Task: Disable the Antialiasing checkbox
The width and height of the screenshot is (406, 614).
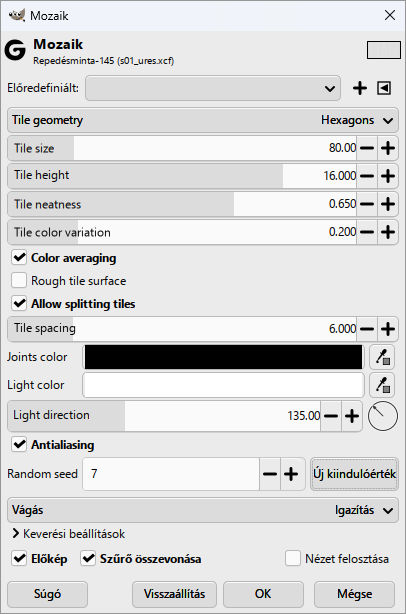Action: (19, 445)
